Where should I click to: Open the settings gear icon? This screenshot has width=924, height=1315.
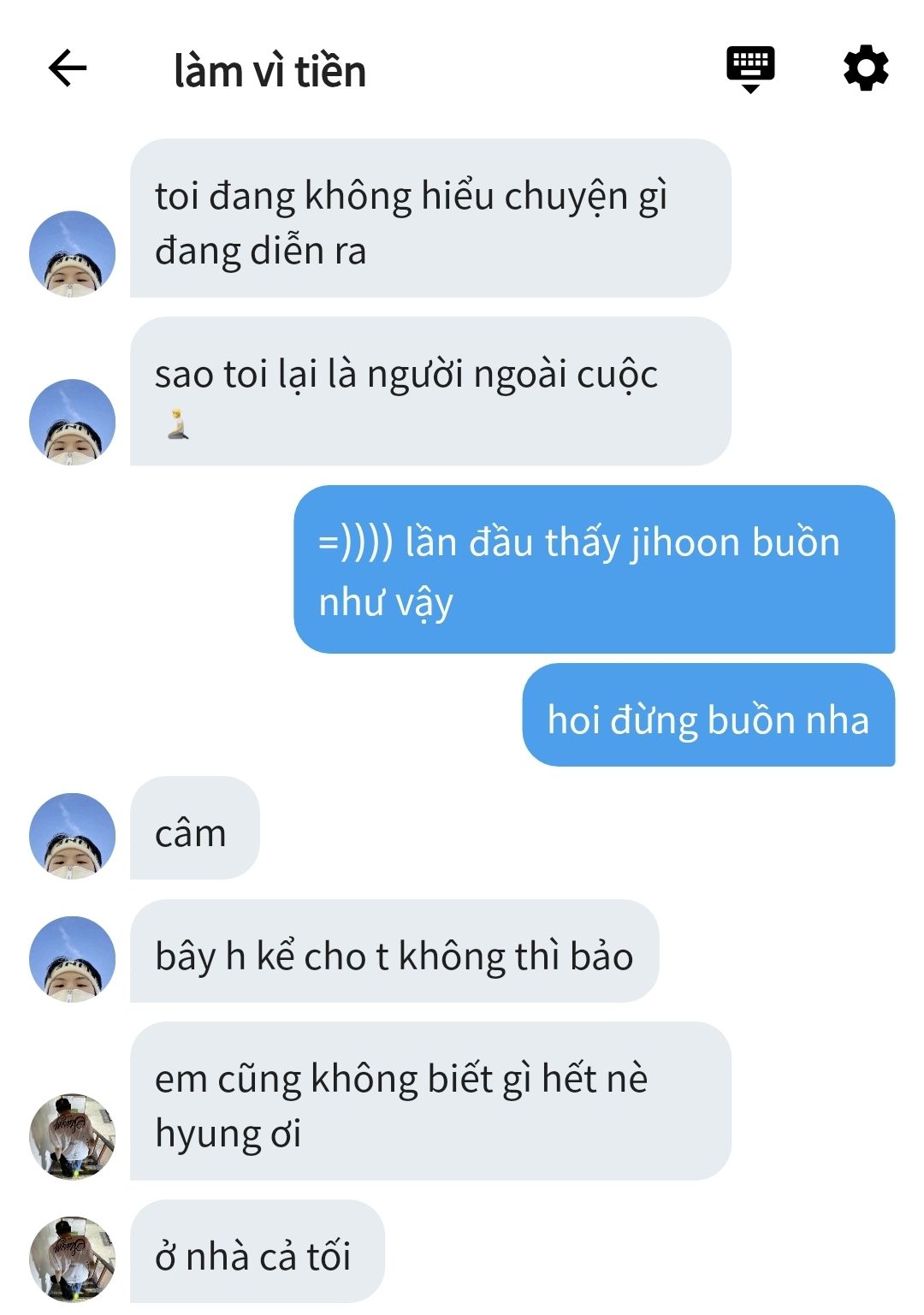click(x=866, y=68)
